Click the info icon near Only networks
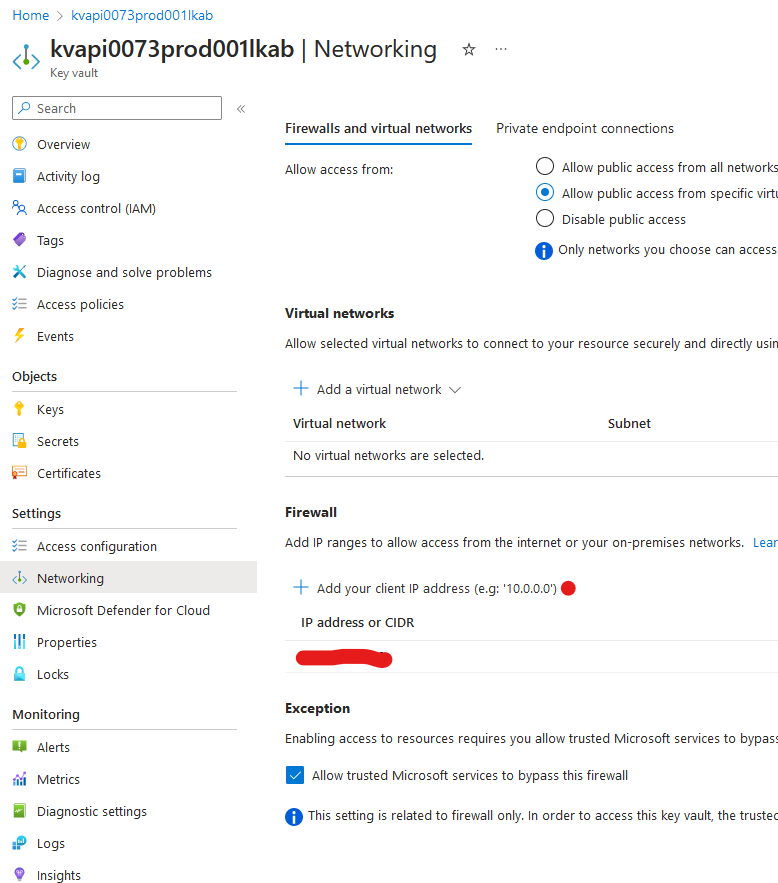Screen dimensions: 778x883 [544, 250]
